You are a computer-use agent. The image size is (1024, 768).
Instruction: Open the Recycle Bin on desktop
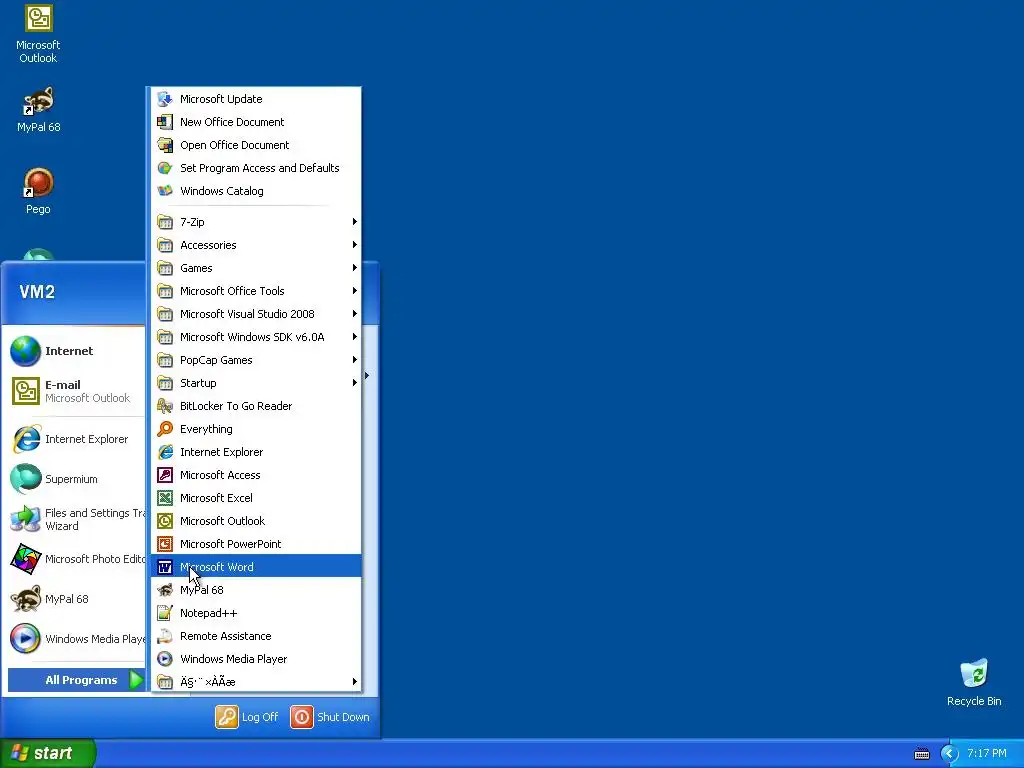pos(974,682)
